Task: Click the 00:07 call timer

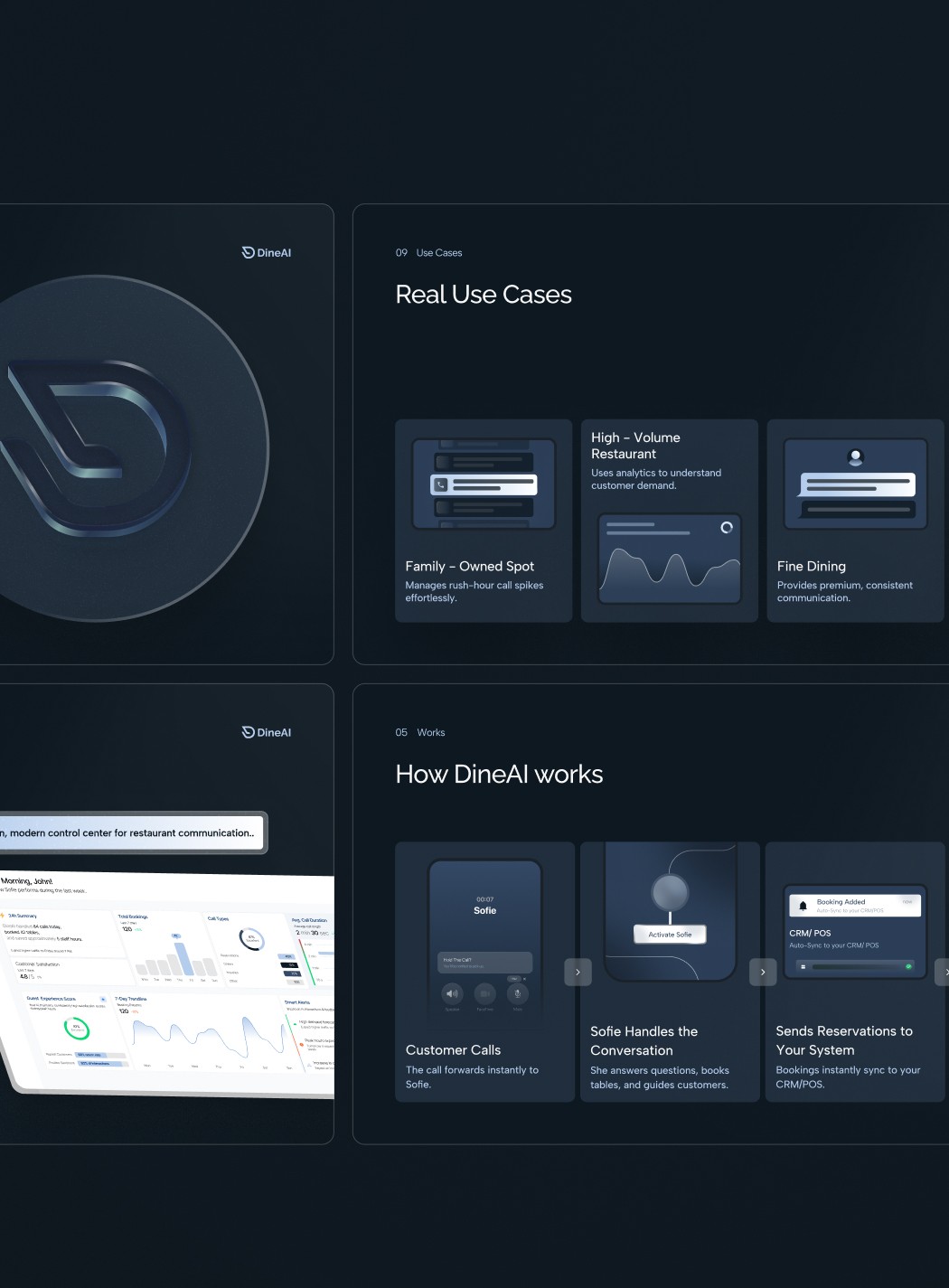Action: click(485, 899)
